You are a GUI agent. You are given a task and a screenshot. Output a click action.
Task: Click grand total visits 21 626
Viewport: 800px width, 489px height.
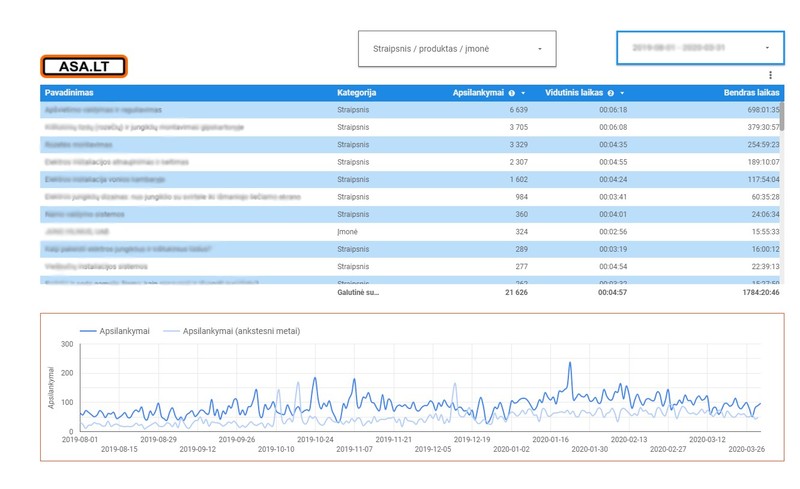click(x=516, y=292)
